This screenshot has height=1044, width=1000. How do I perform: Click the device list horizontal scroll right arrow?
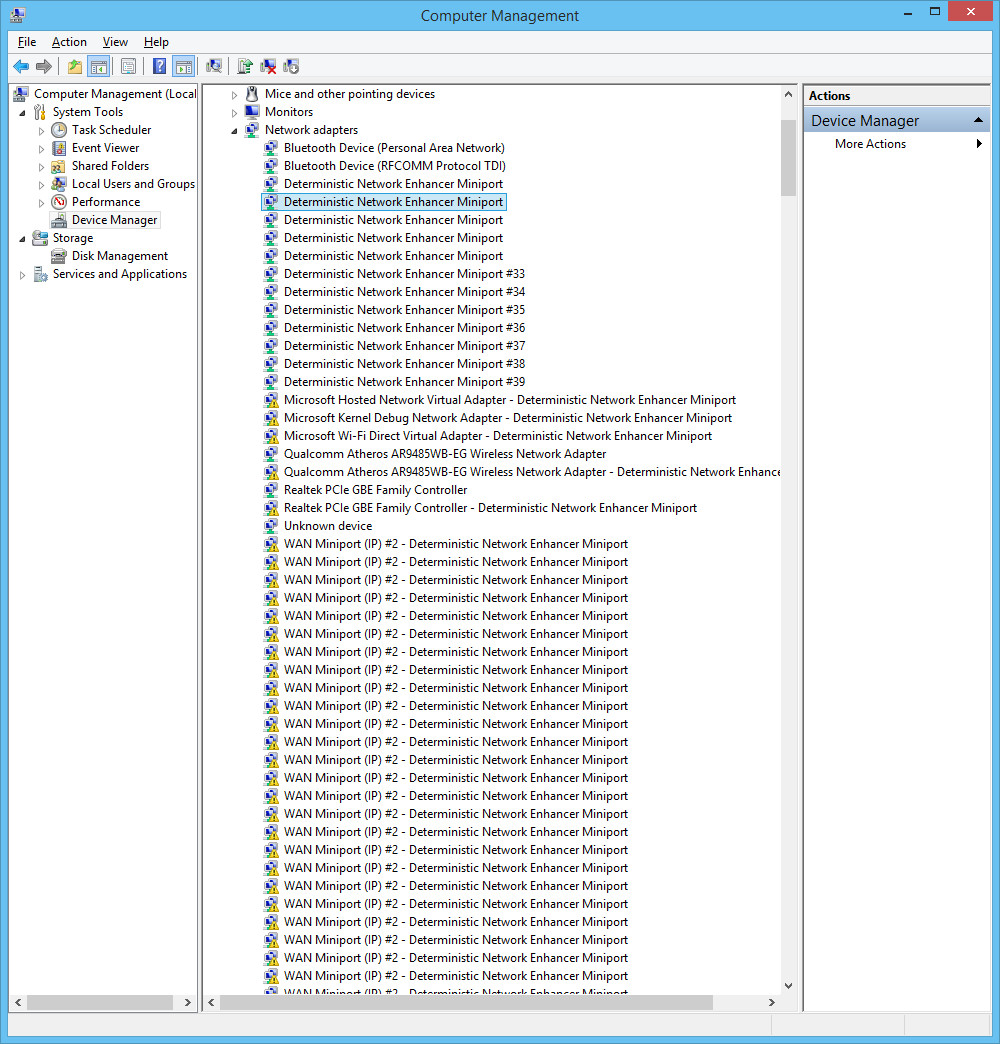tap(772, 1002)
